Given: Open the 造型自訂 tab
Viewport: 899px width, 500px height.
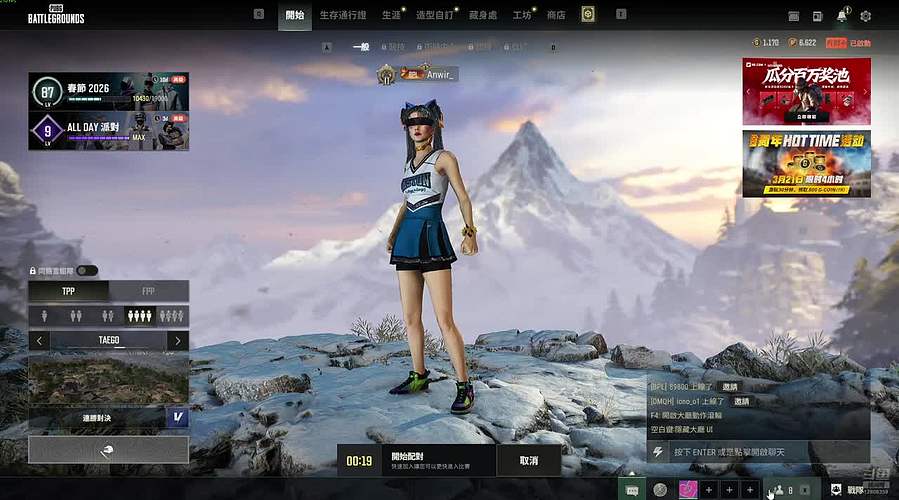Looking at the screenshot, I should coord(435,15).
